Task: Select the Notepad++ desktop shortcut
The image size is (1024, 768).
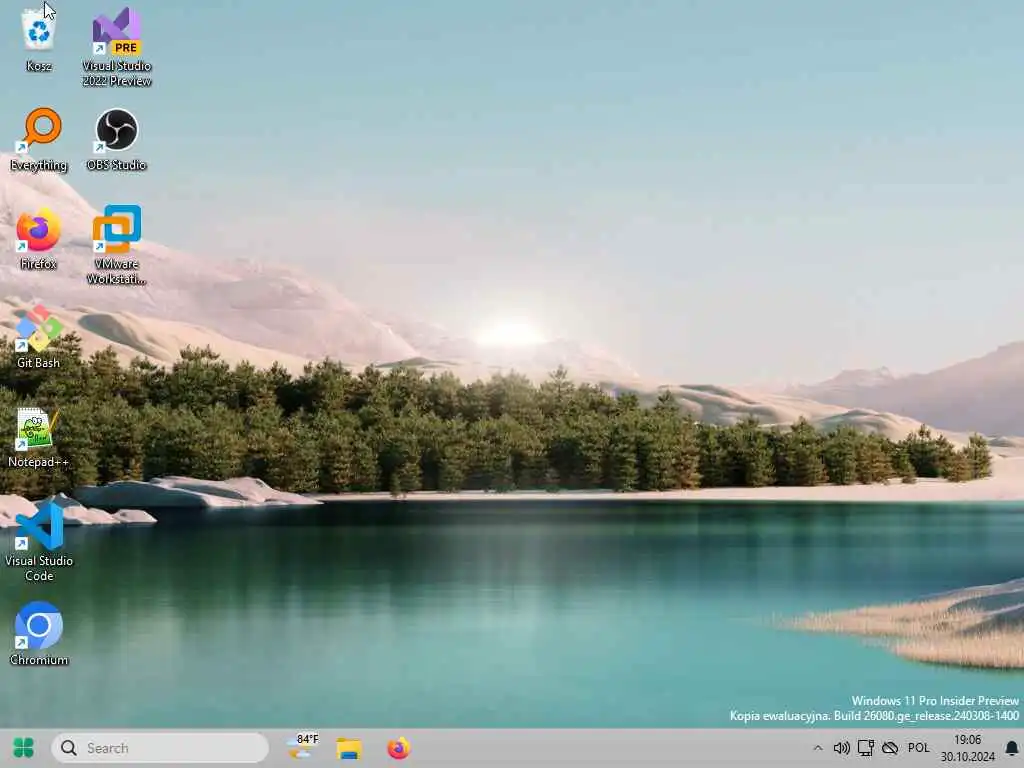Action: click(39, 437)
